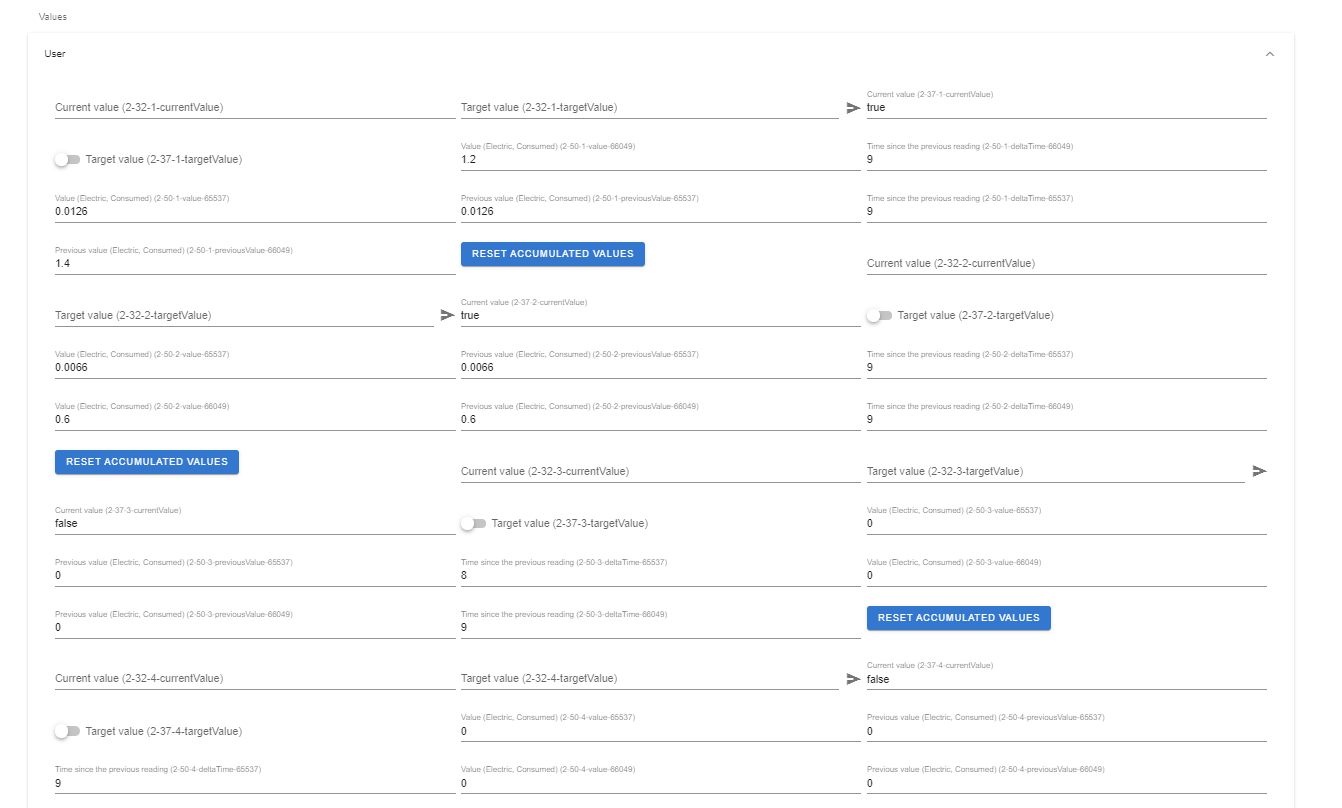Image resolution: width=1342 pixels, height=808 pixels.
Task: Click the bottom Reset Accumulated Values button
Action: tap(958, 618)
